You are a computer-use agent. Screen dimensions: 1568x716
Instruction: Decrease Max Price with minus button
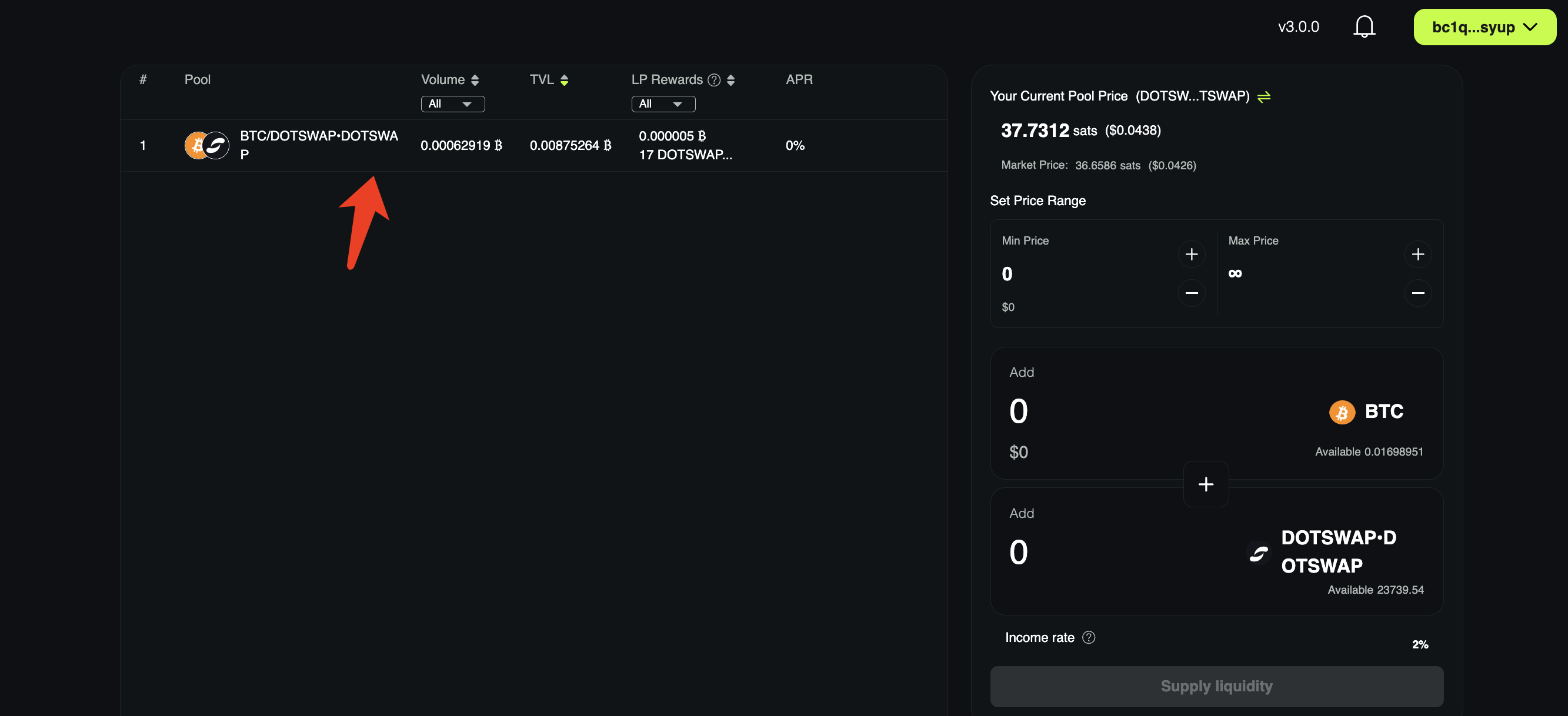(1417, 293)
